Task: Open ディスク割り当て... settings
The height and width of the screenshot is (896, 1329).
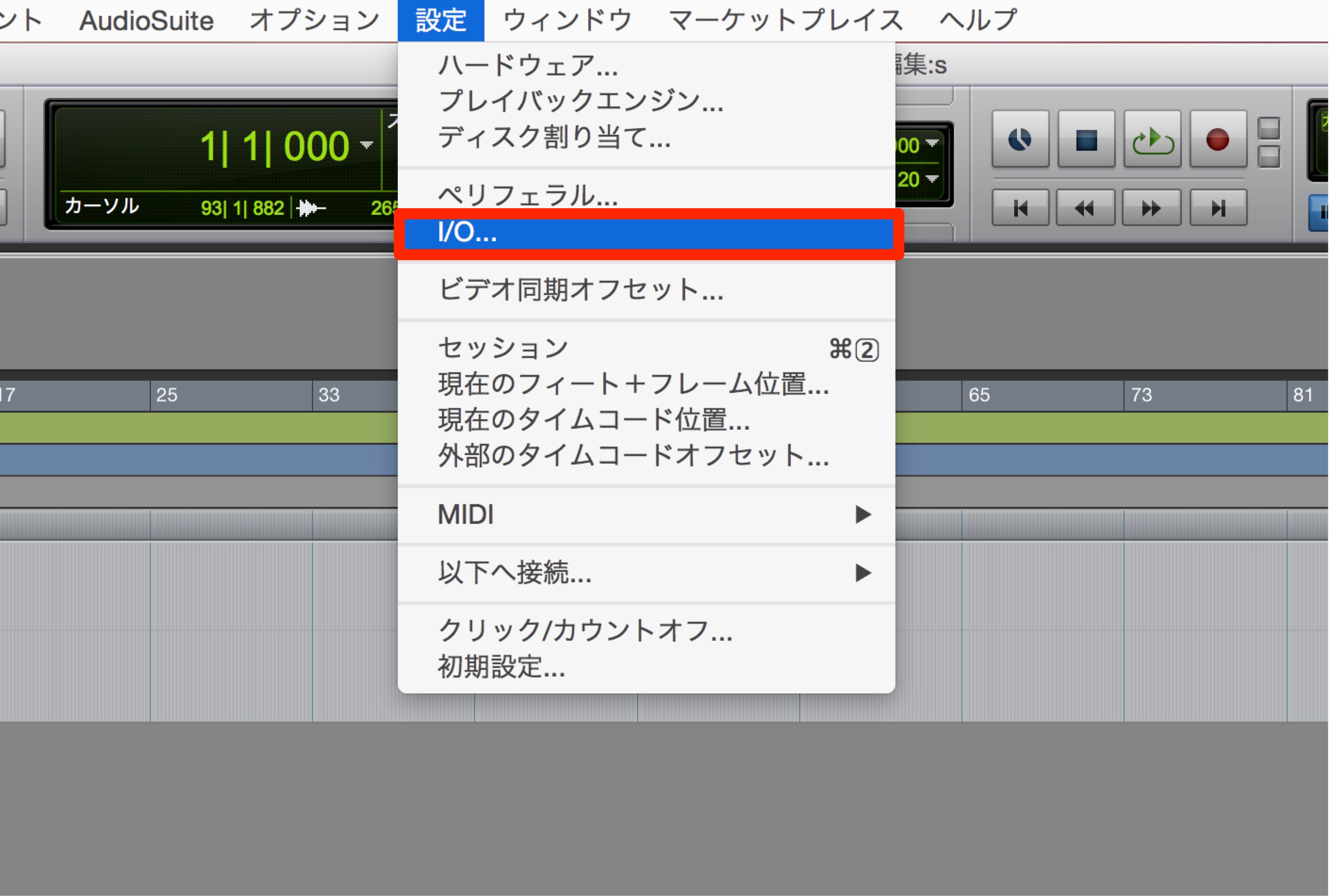Action: [x=646, y=137]
